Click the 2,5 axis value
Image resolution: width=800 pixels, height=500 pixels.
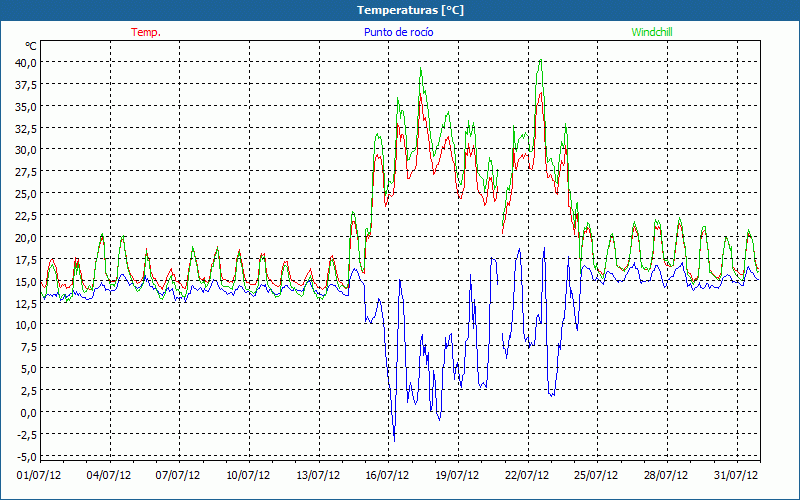29,390
